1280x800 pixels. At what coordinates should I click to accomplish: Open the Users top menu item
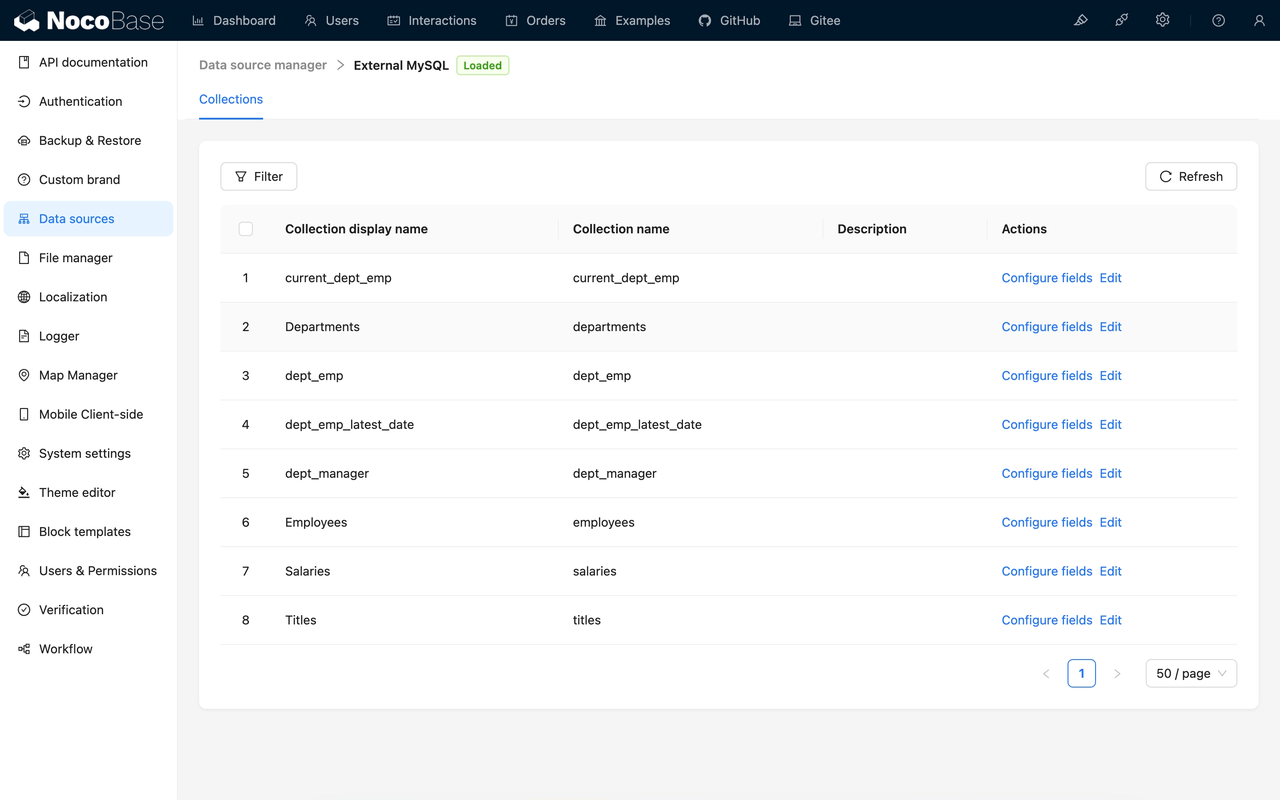[x=332, y=20]
